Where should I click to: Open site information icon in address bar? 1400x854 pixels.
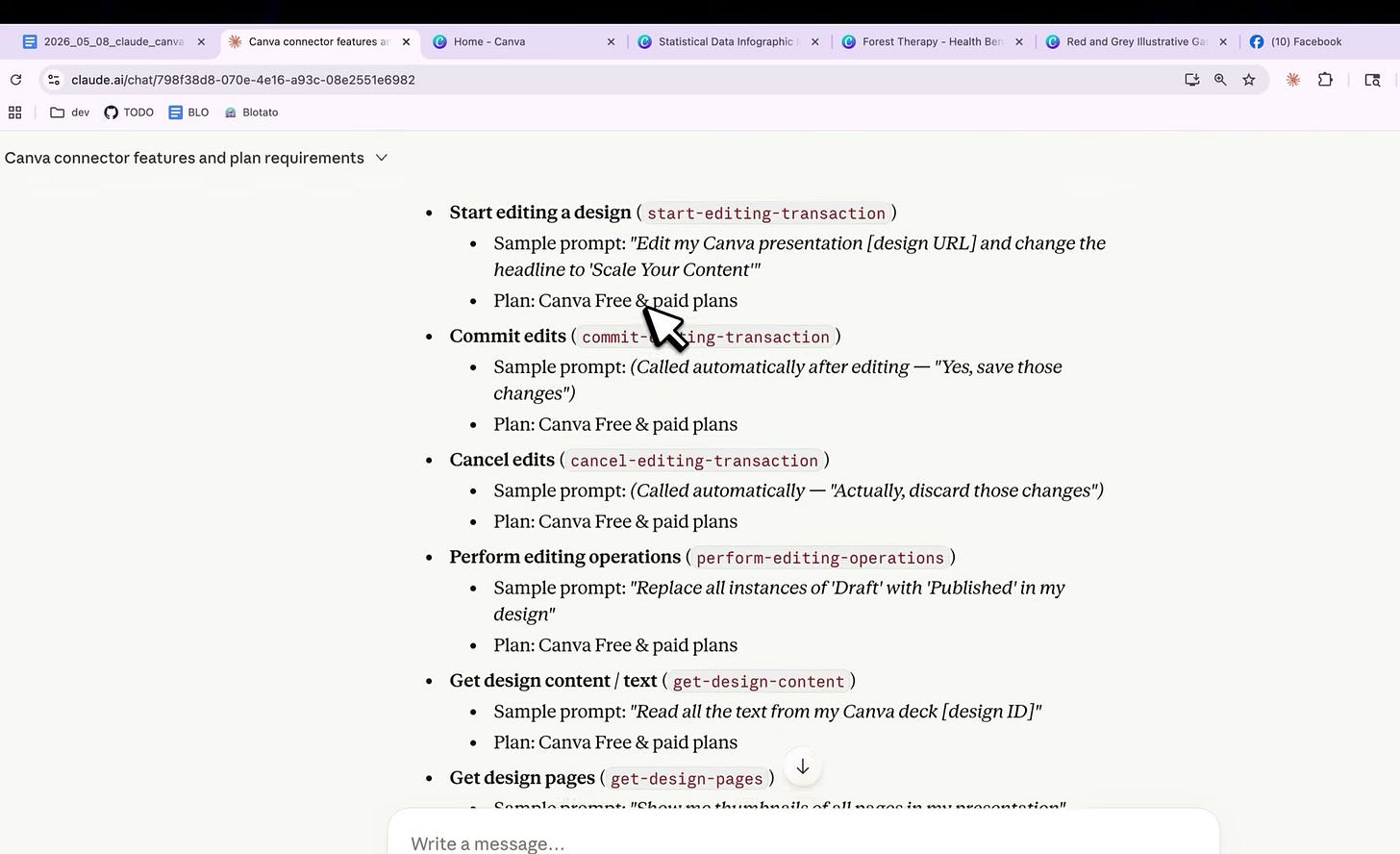tap(54, 80)
